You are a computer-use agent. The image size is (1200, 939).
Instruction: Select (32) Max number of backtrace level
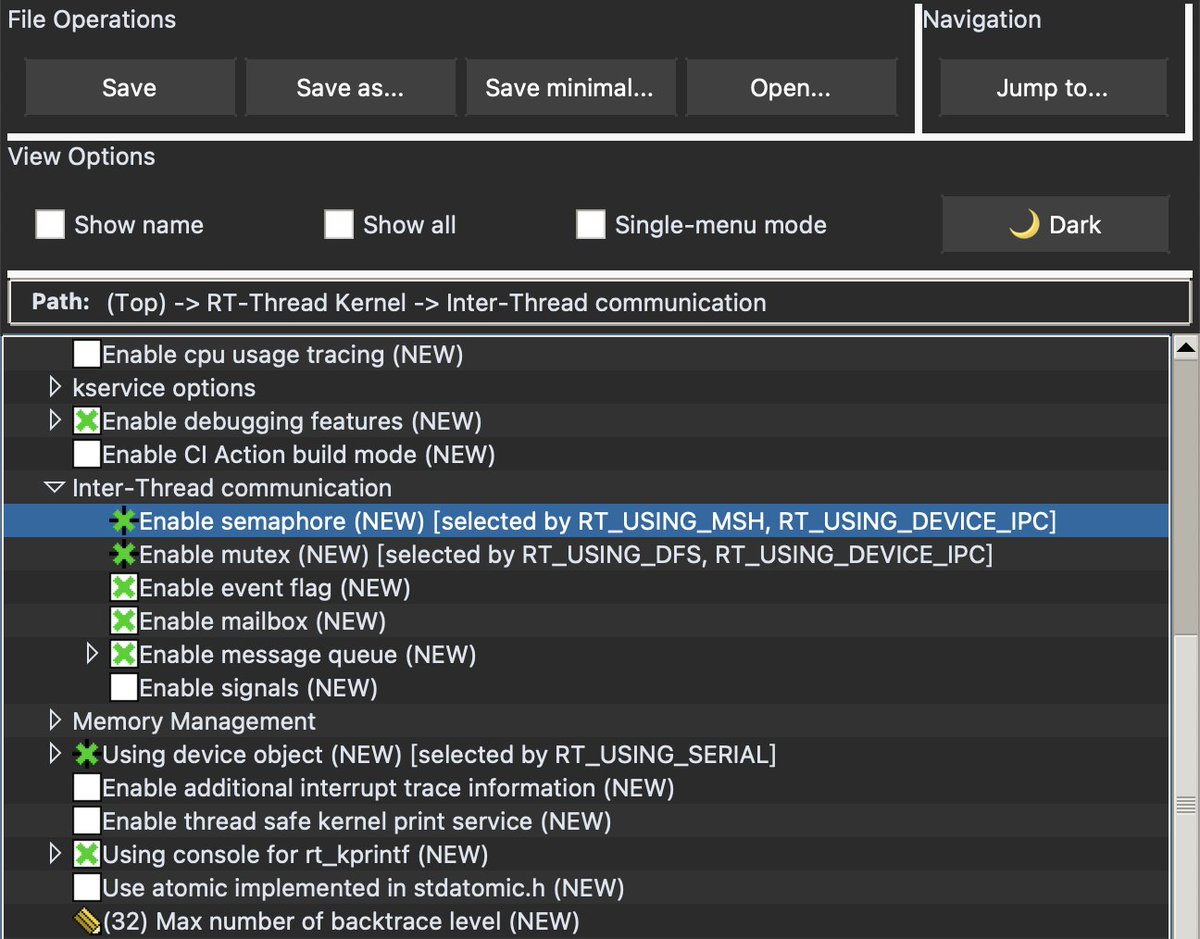[341, 921]
